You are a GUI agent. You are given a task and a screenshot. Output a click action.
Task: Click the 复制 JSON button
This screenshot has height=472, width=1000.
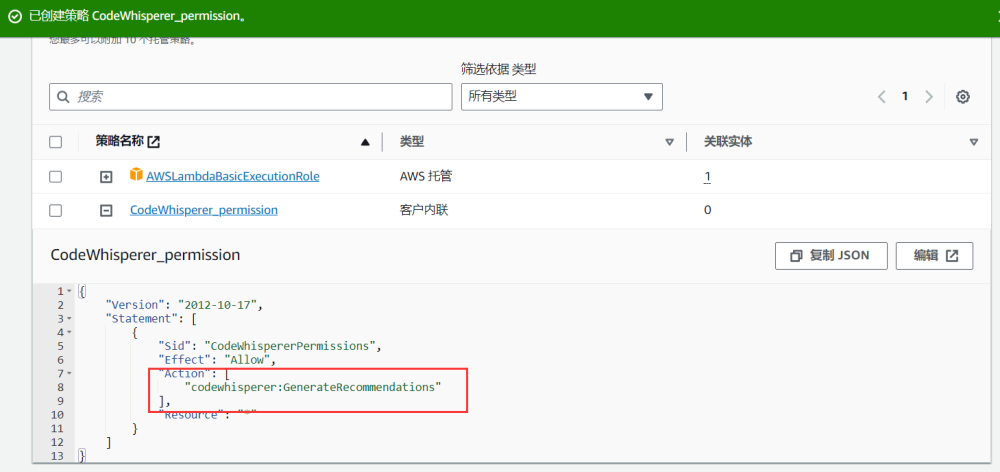coord(831,256)
